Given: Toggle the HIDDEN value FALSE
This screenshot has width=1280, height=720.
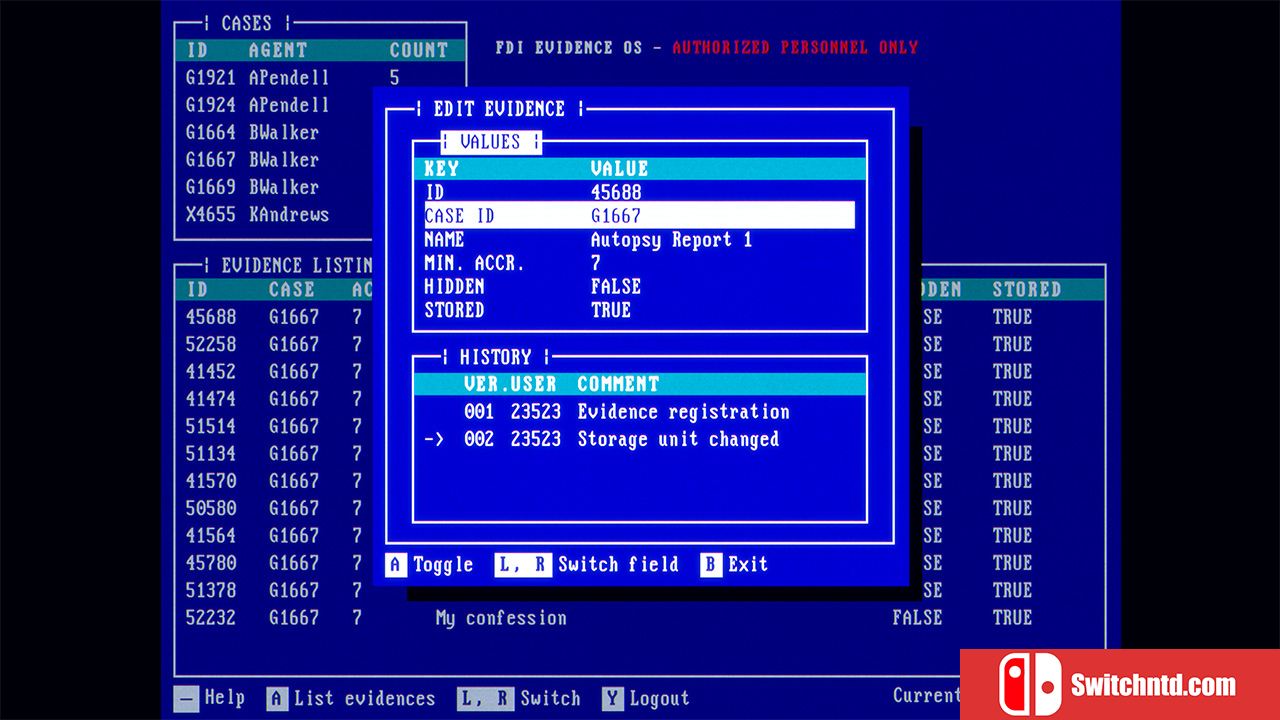Looking at the screenshot, I should tap(616, 287).
